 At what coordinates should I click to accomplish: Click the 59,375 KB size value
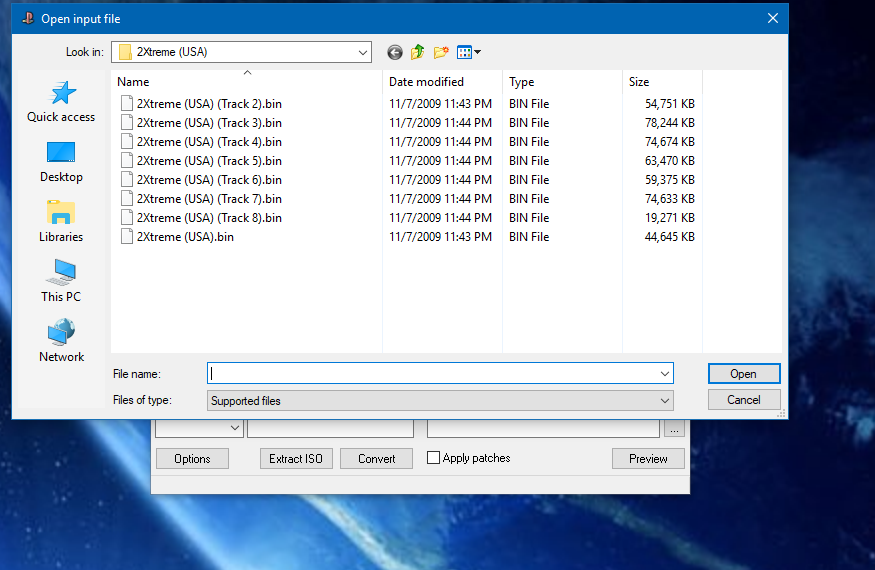pos(670,180)
